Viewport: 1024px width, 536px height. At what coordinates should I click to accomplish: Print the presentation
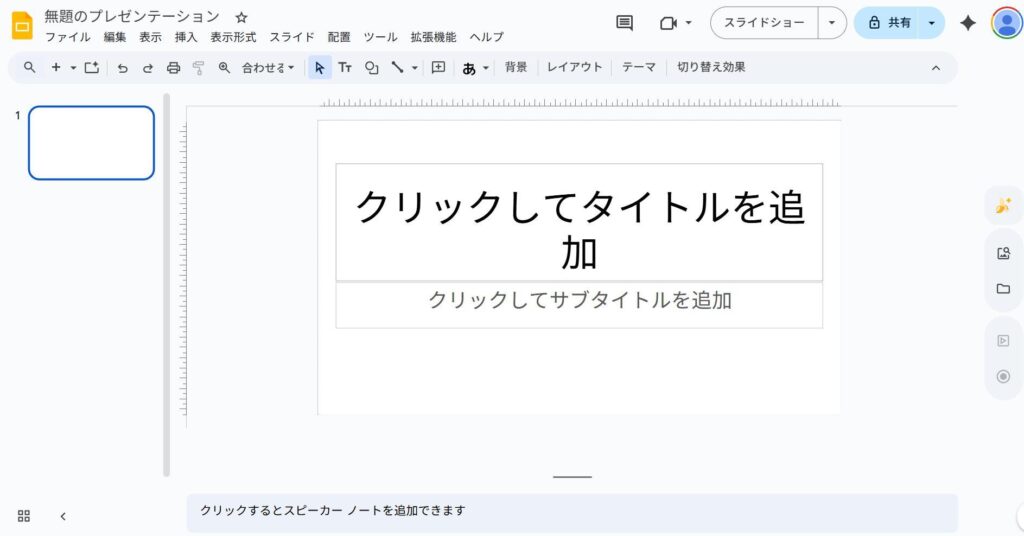(x=173, y=68)
